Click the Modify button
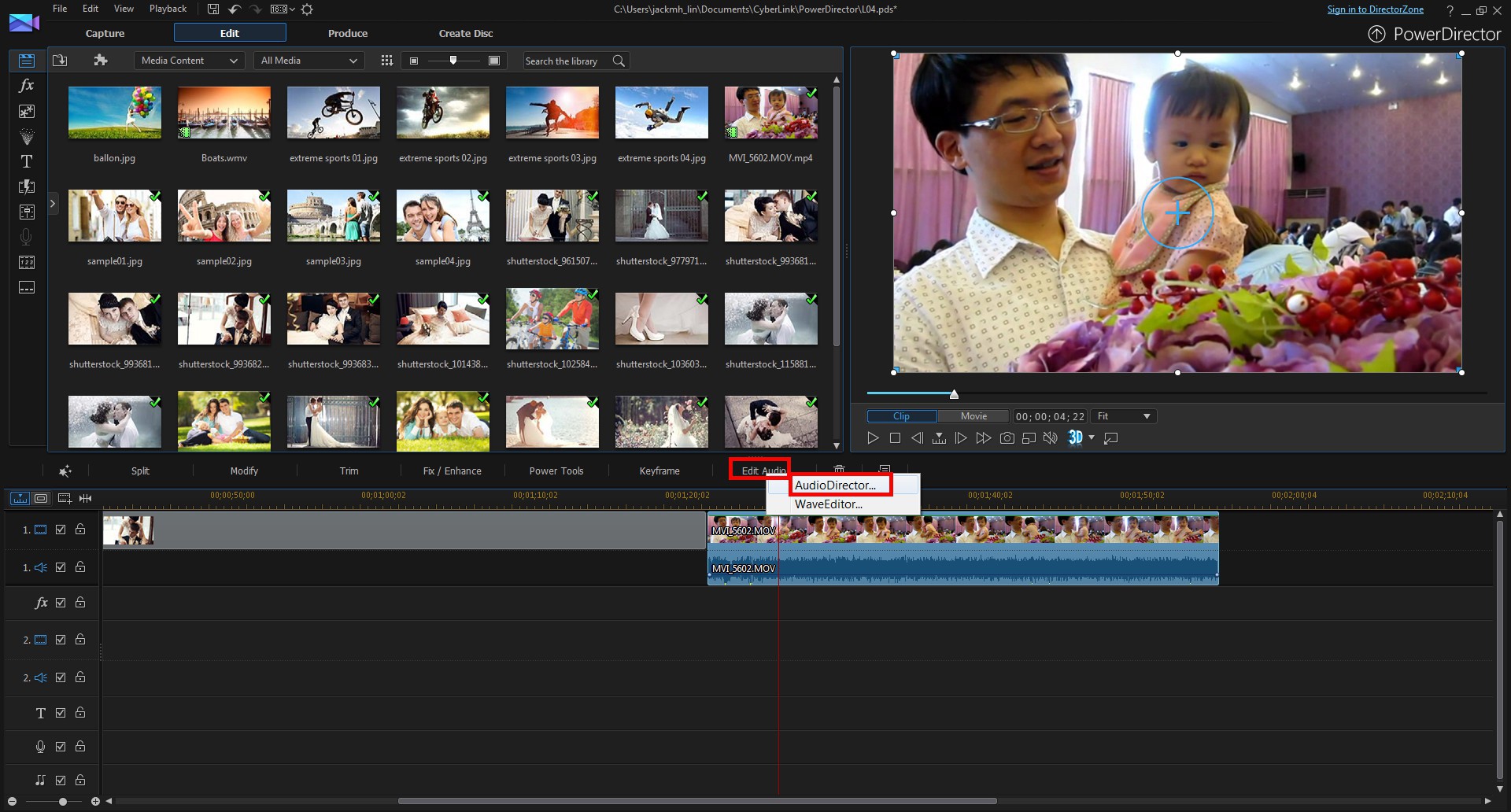Image resolution: width=1511 pixels, height=812 pixels. coord(244,471)
